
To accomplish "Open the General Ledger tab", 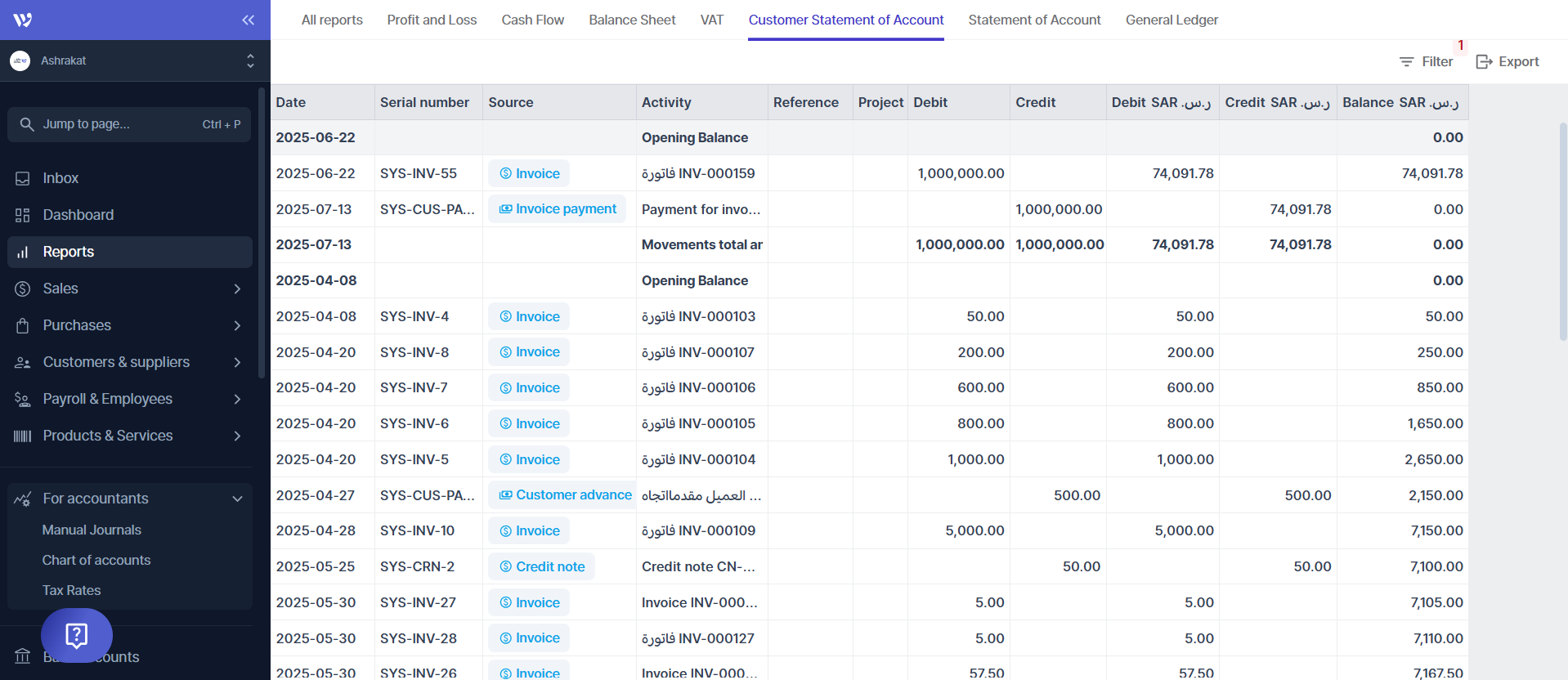I will coord(1171,20).
